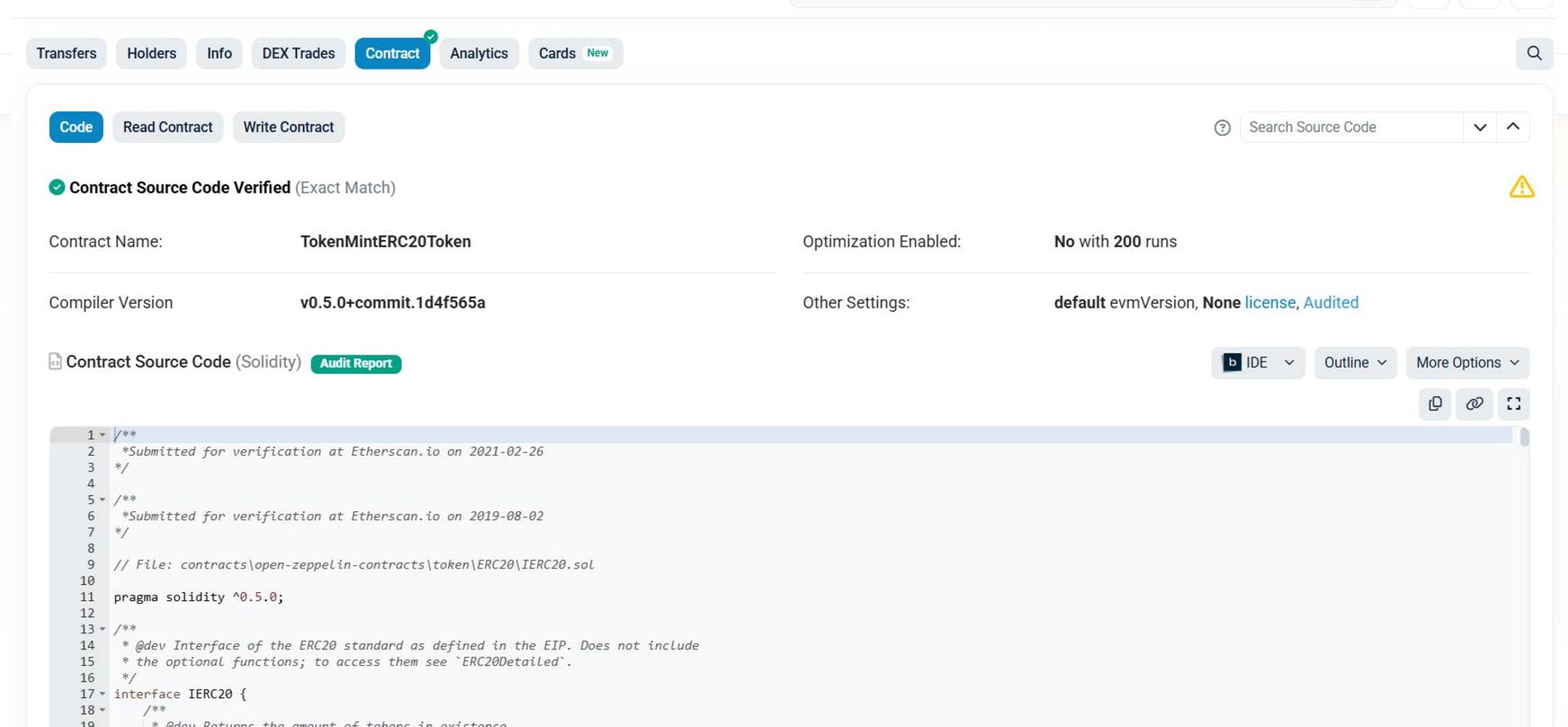Collapse code fold at line 5
The image size is (1568, 727).
click(102, 500)
